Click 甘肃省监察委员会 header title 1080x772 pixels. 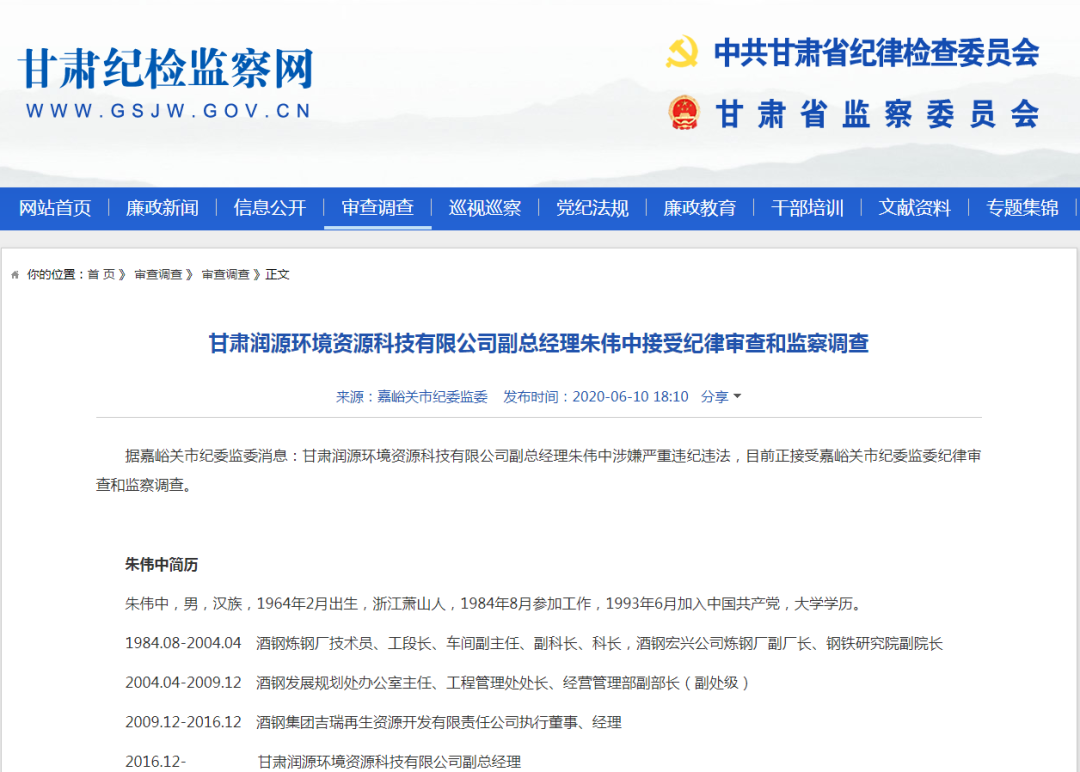(x=877, y=114)
